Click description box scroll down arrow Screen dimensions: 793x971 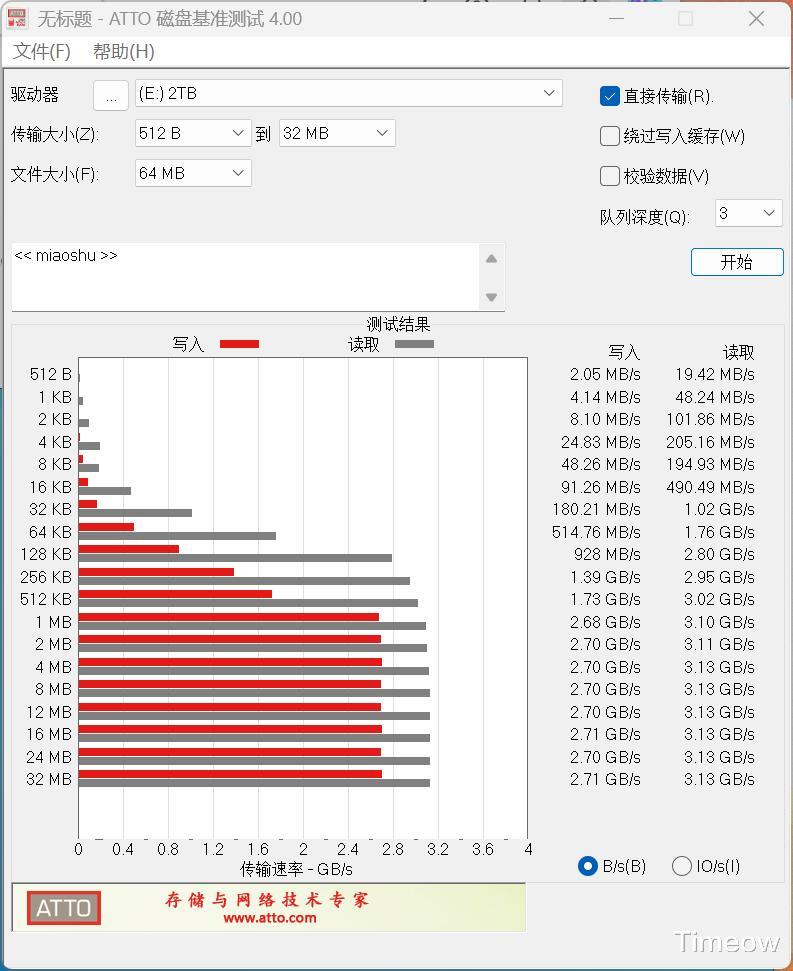(492, 297)
